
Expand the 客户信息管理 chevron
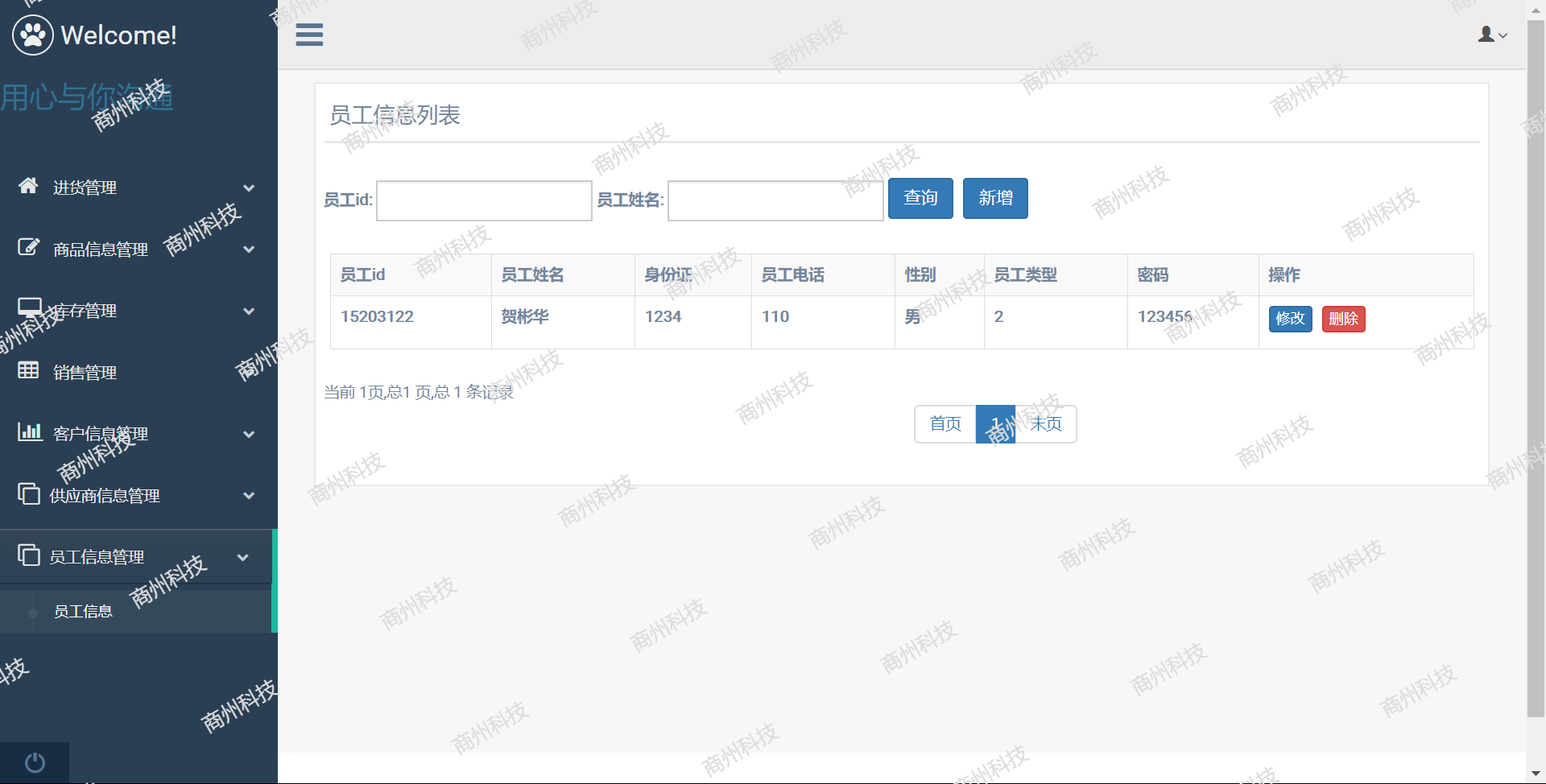(249, 435)
